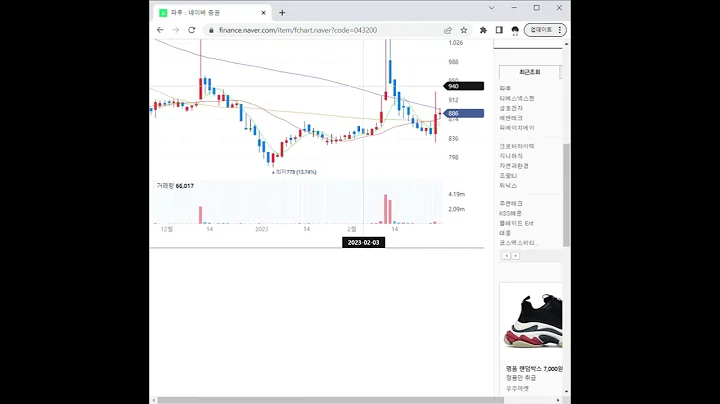Open 명품 랜덤박스 7,000원 ad text

coord(534,369)
